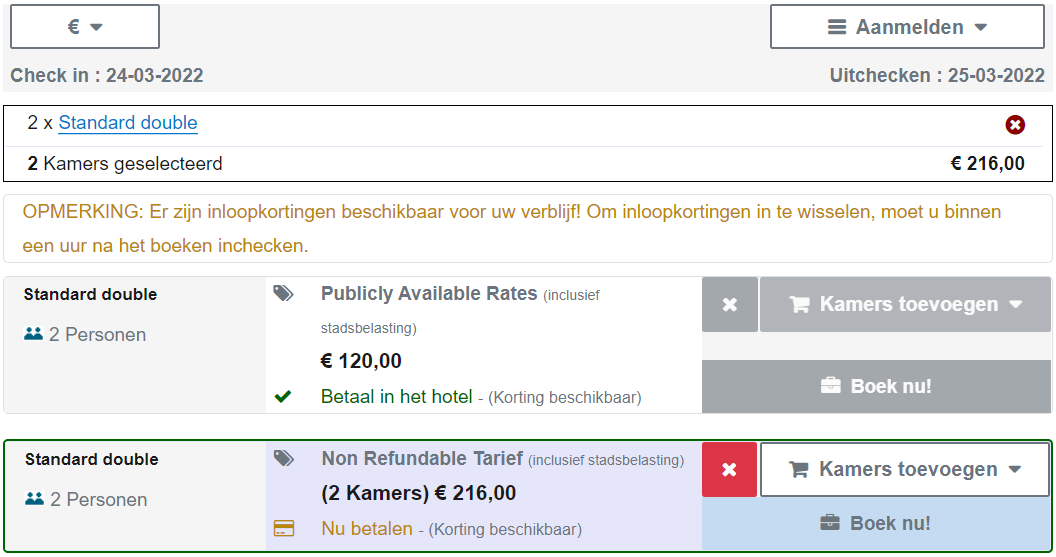
Task: Expand Kamers toevoegen for Non Refundable Tarief
Action: [x=906, y=469]
